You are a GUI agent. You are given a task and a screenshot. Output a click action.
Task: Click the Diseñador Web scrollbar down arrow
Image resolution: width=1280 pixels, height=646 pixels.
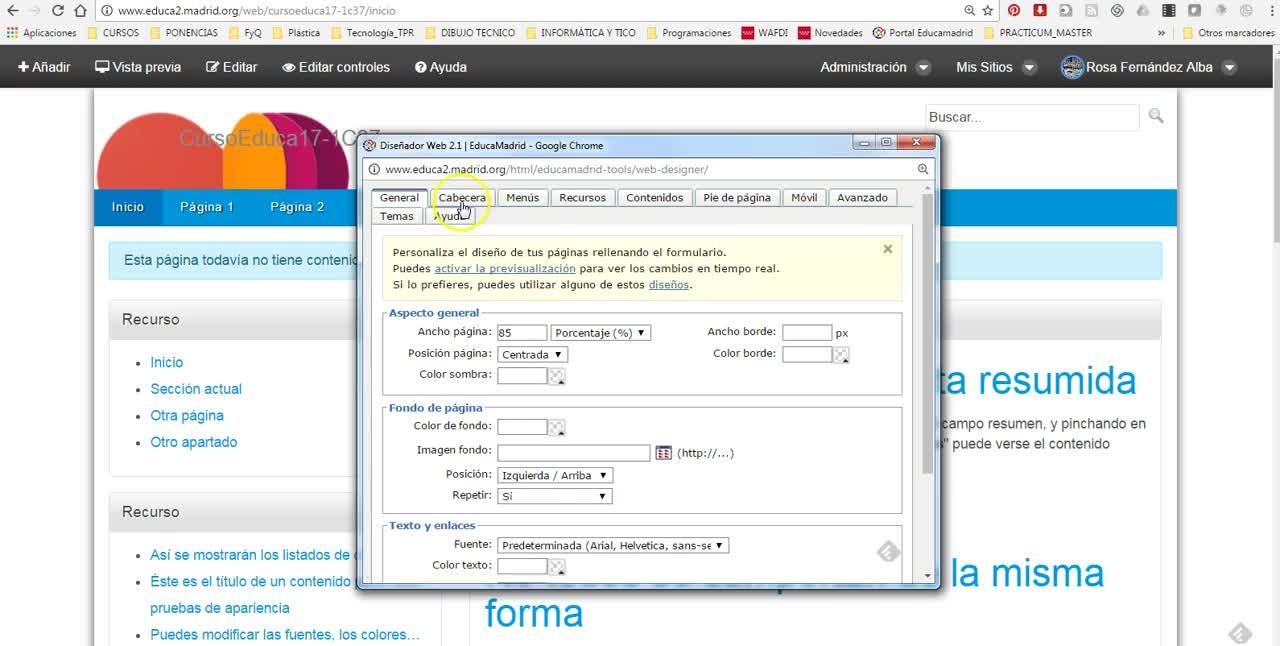tap(928, 576)
